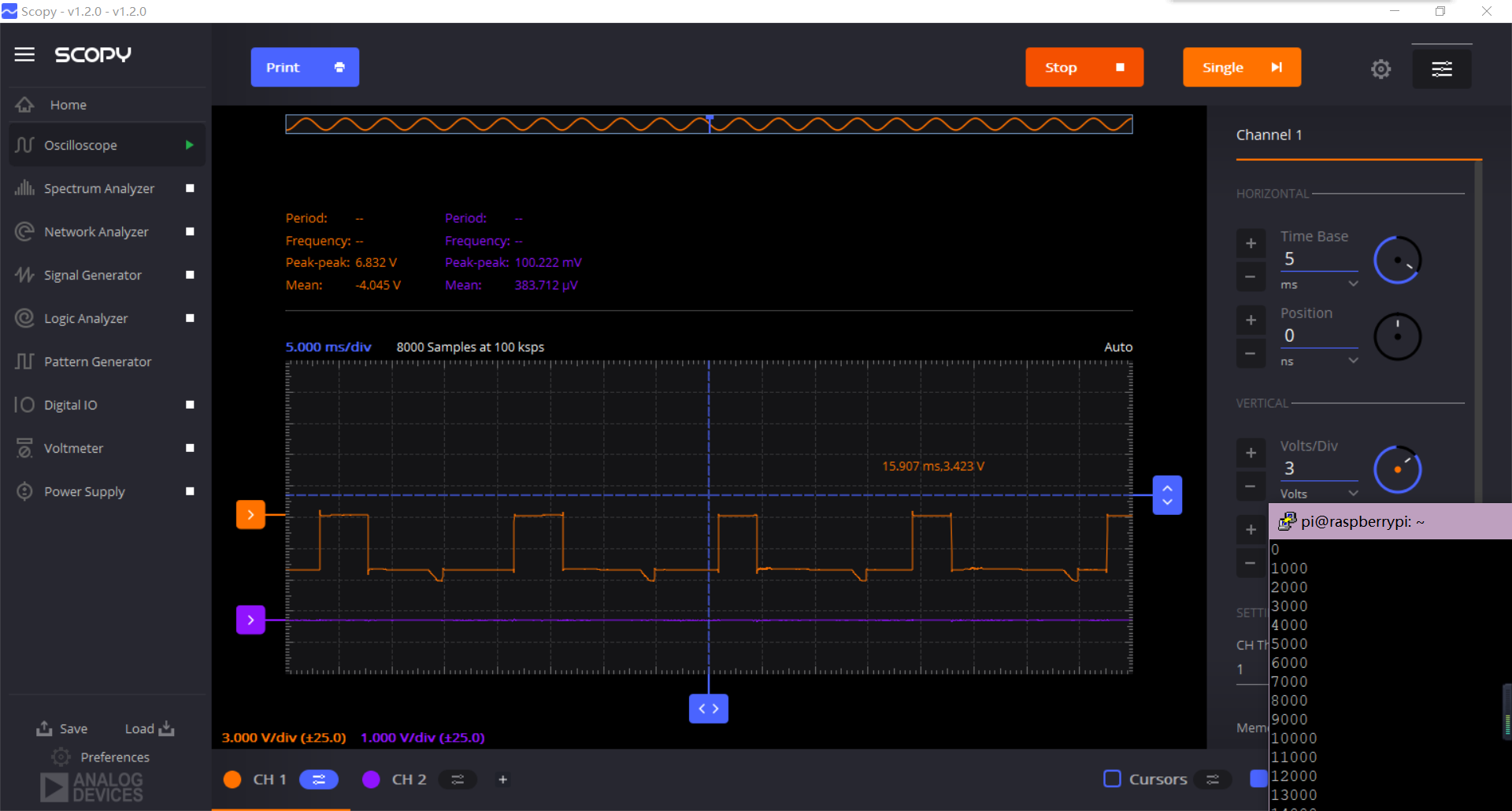Open the Digital IO tool

tap(70, 405)
